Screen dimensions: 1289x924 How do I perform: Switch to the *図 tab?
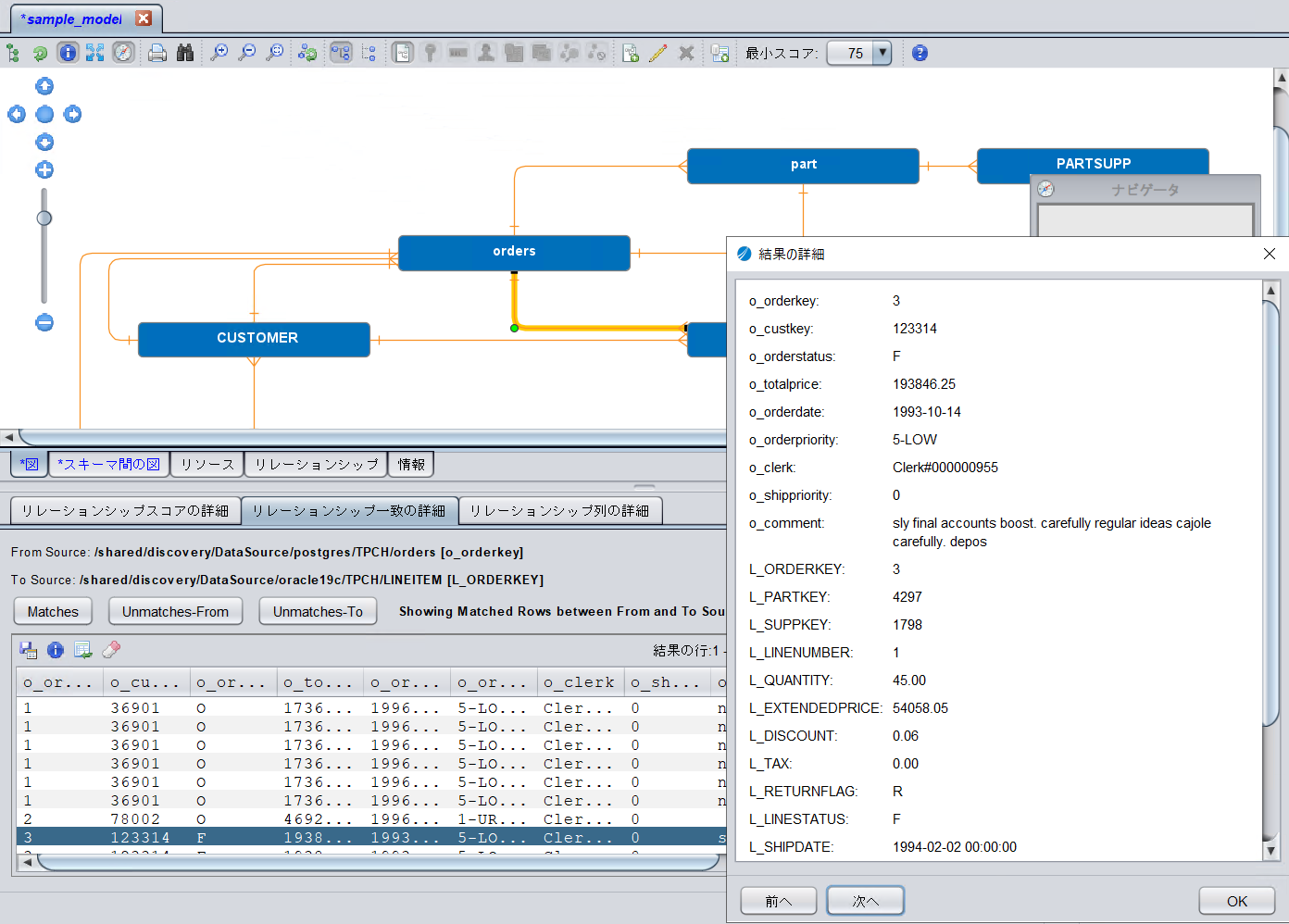pos(29,464)
